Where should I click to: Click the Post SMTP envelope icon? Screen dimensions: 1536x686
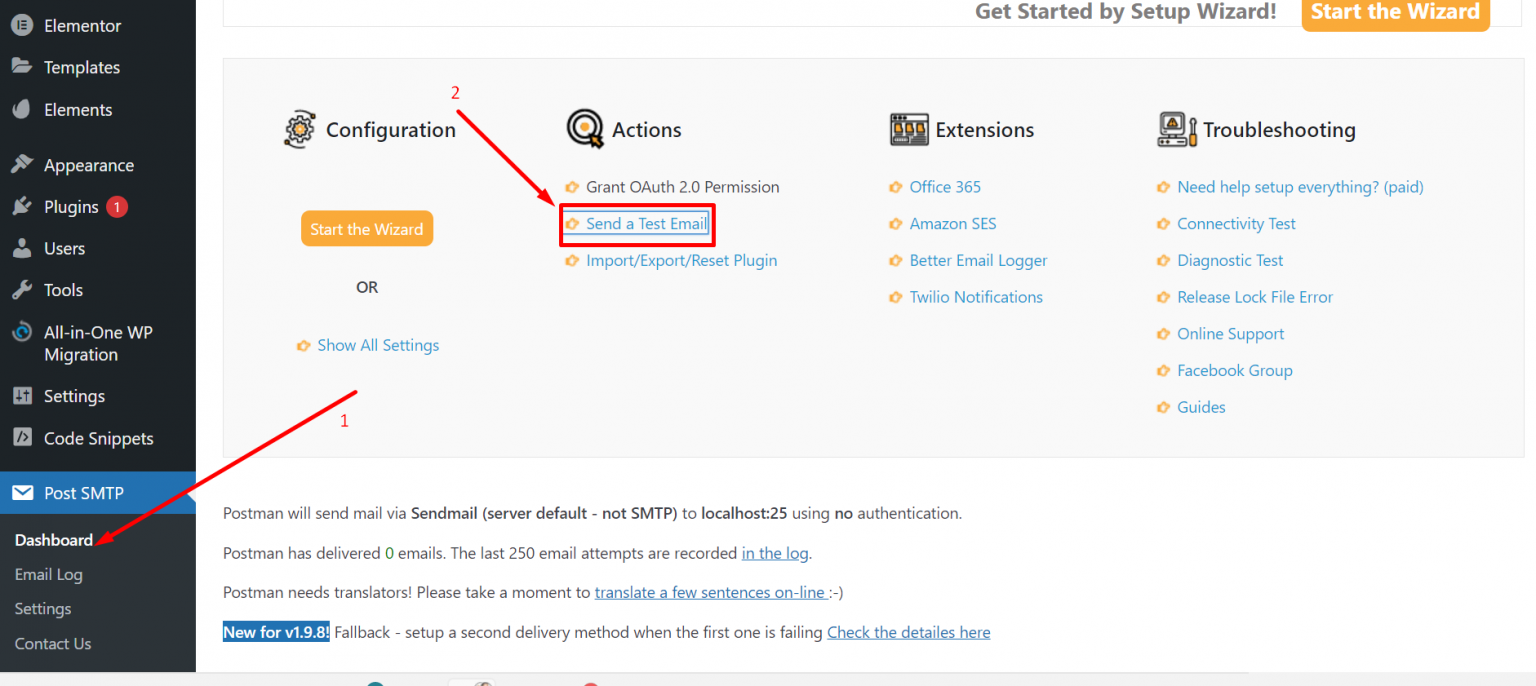(24, 492)
